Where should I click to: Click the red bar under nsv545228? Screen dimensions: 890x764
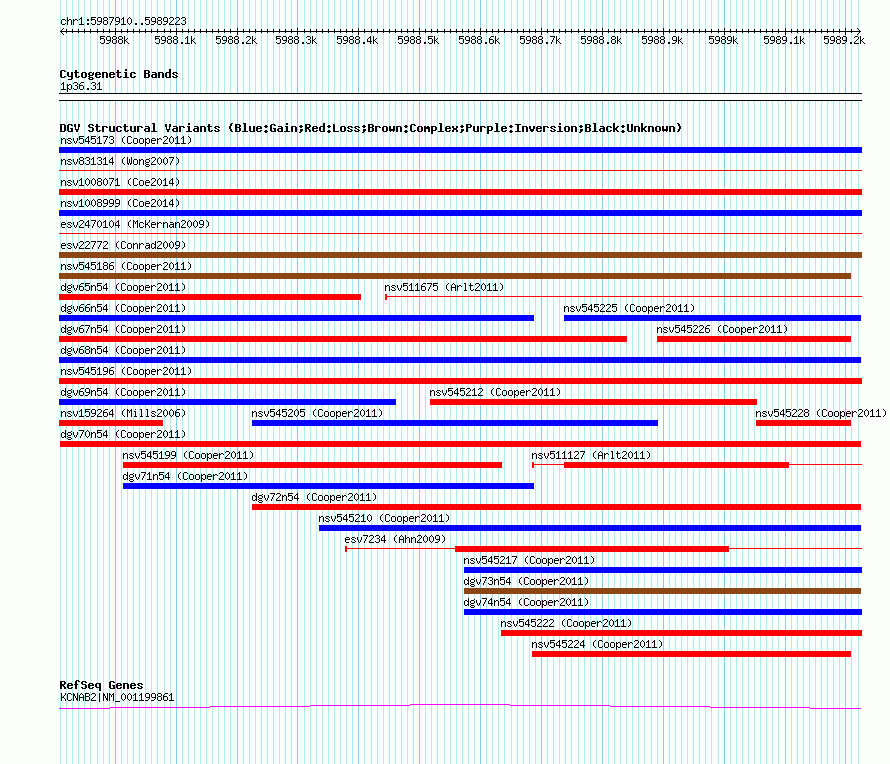pos(803,423)
